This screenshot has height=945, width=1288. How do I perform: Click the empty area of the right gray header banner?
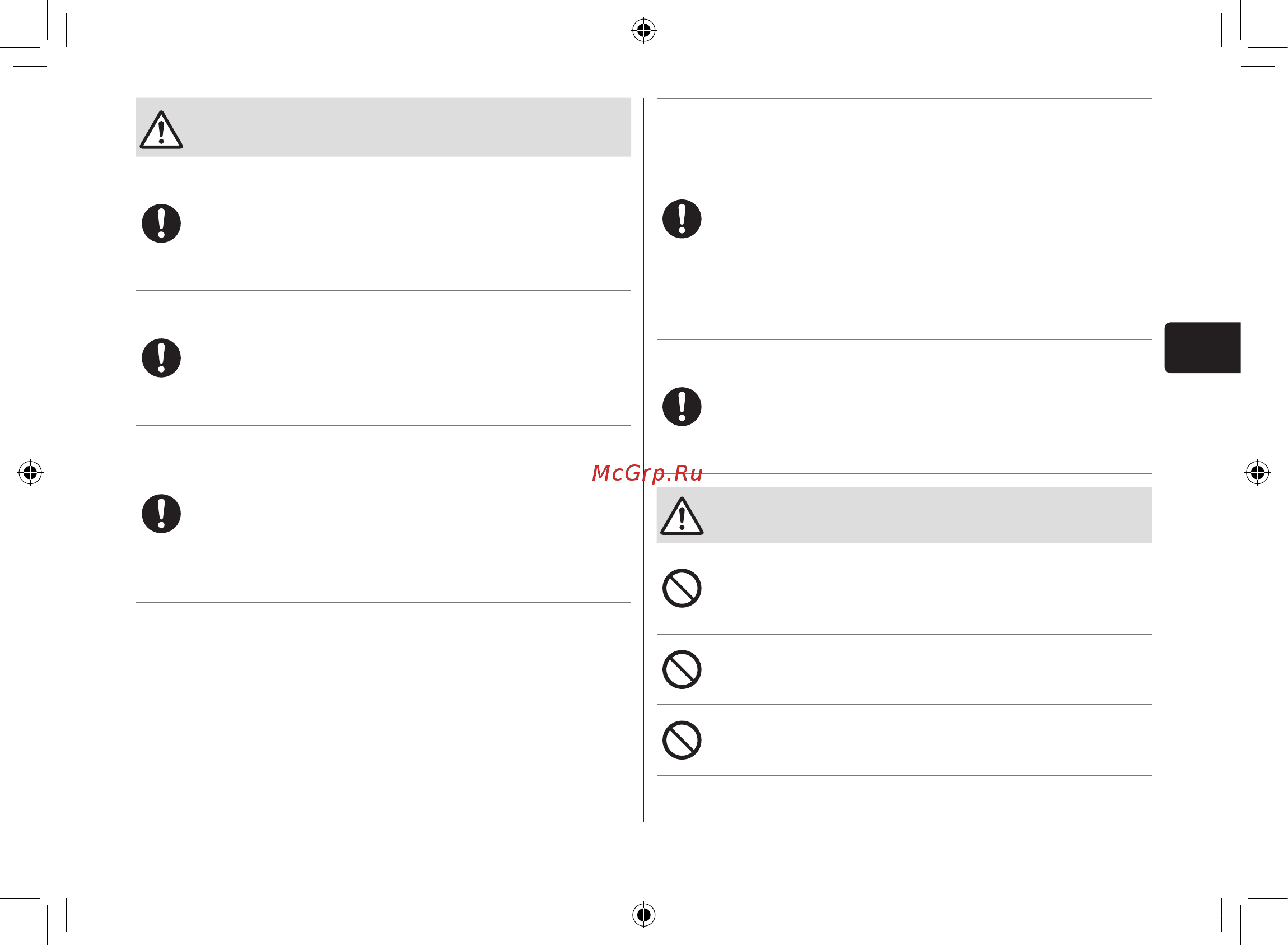click(x=927, y=515)
